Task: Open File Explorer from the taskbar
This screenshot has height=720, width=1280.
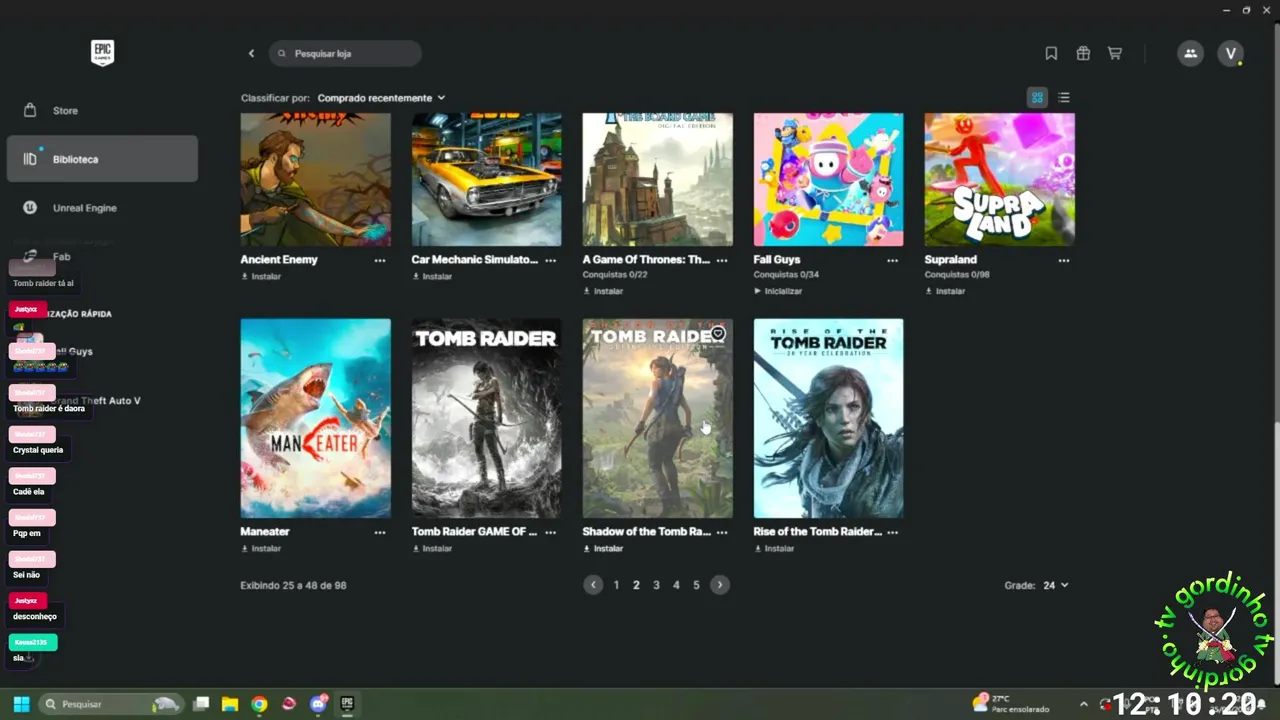Action: click(x=230, y=704)
